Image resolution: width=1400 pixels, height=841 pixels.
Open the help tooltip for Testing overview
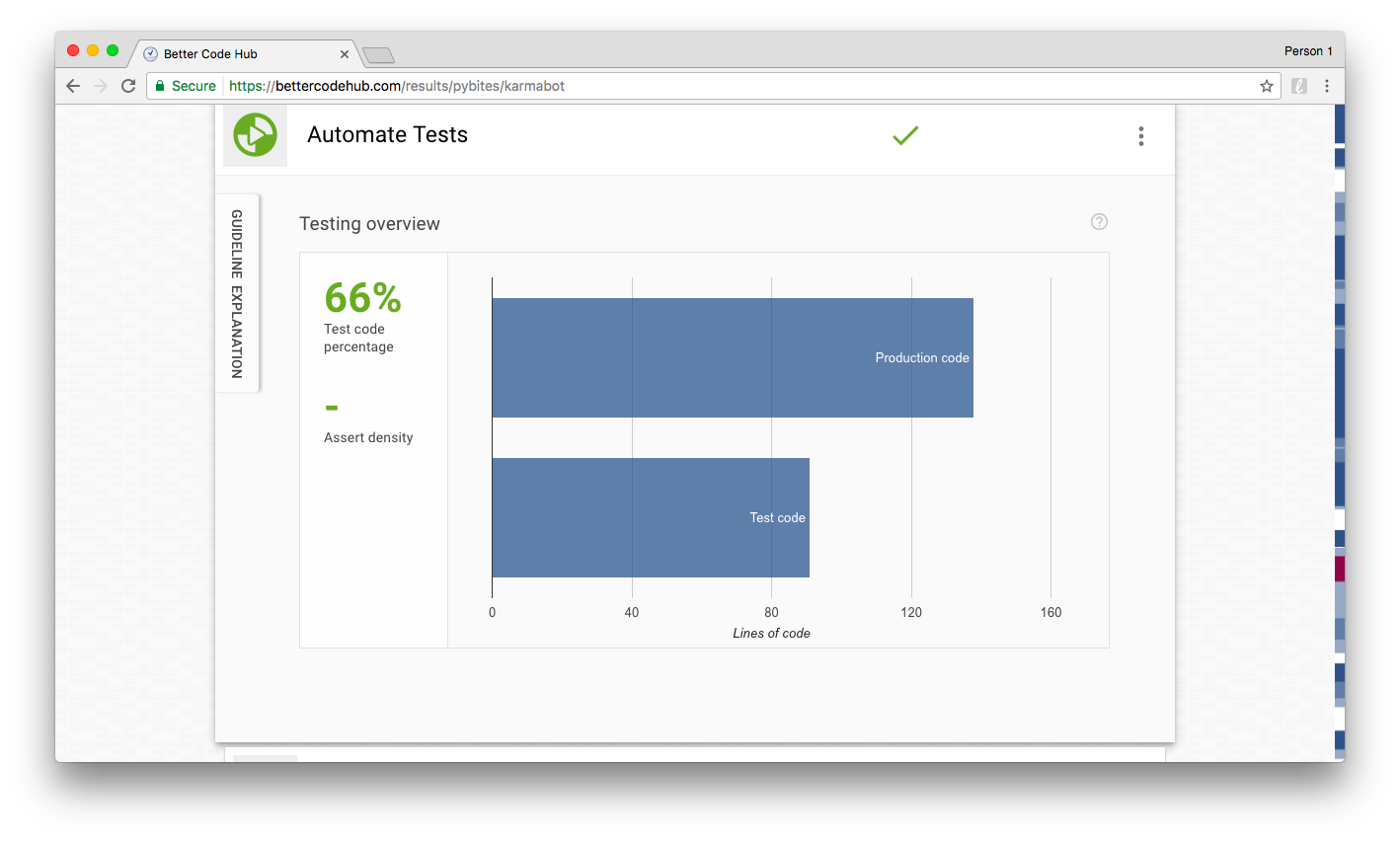click(x=1099, y=221)
